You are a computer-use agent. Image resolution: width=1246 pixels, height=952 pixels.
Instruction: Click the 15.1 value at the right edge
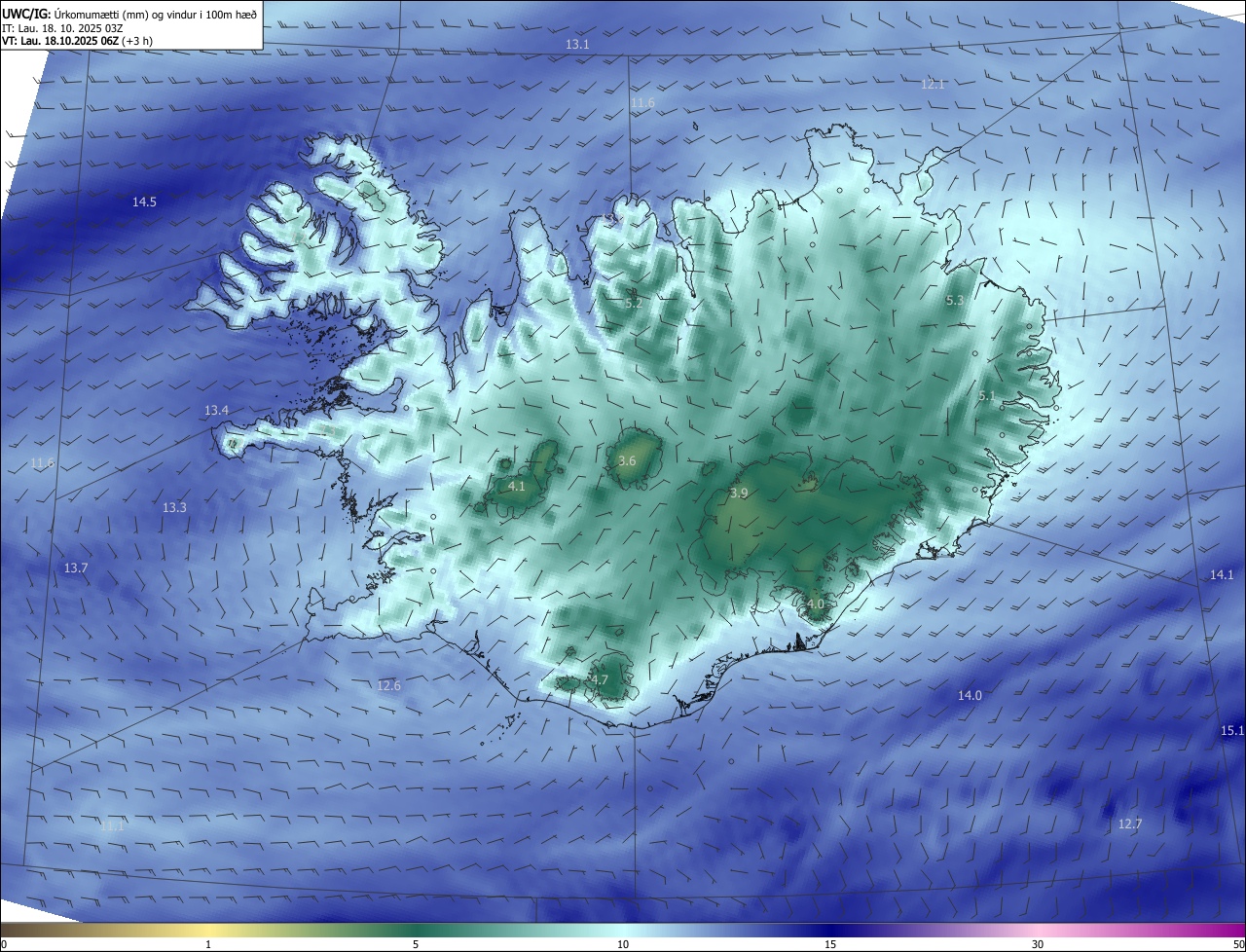pos(1232,731)
